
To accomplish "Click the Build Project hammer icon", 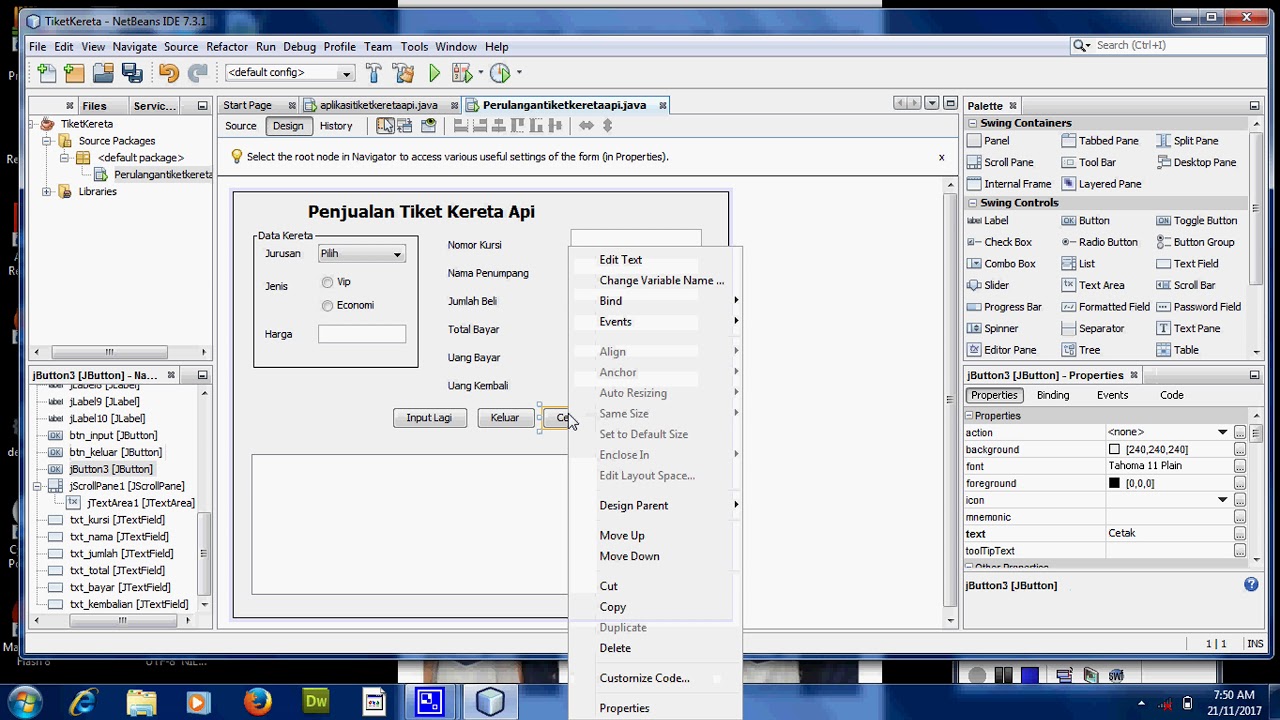I will (374, 72).
